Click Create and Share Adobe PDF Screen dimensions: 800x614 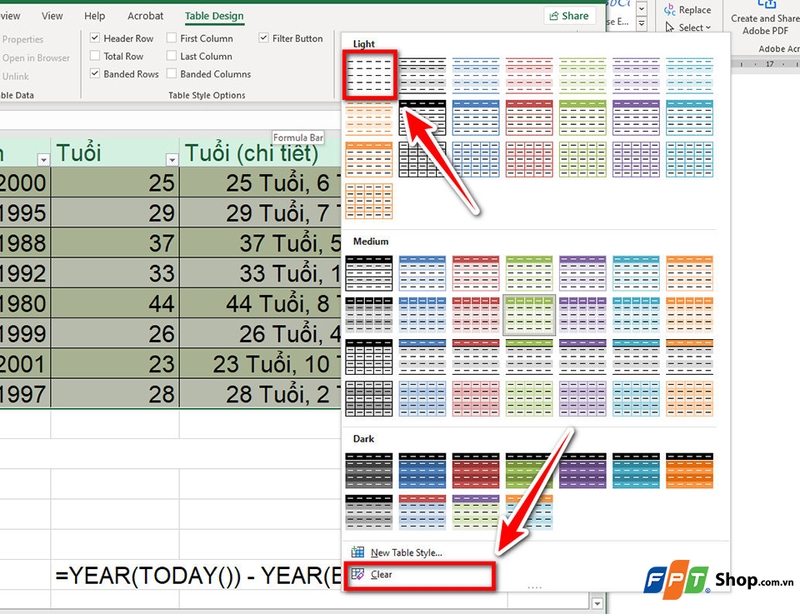pos(765,20)
